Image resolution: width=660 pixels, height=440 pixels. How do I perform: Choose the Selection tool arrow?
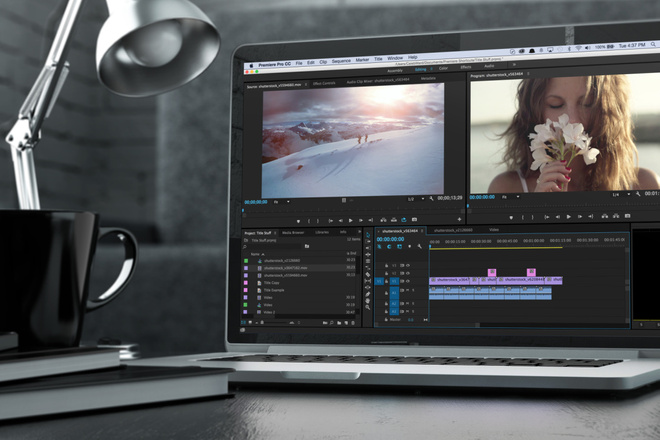(368, 235)
